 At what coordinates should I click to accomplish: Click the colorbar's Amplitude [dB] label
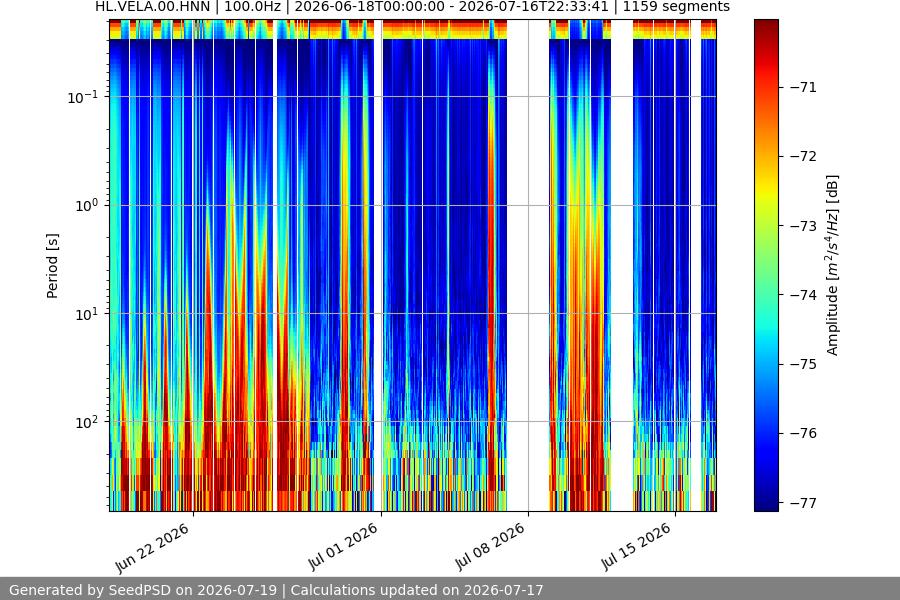[832, 265]
